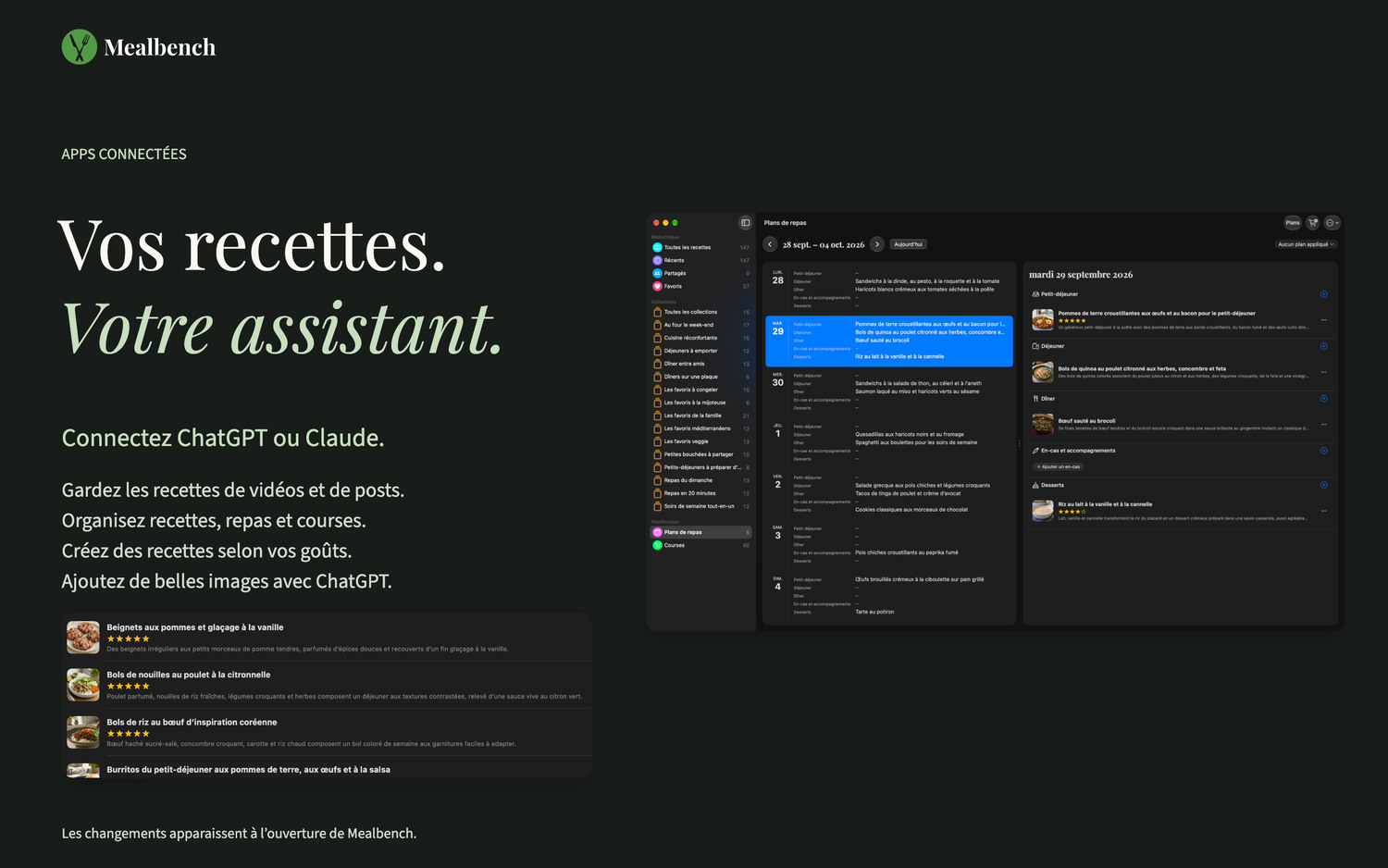1388x868 pixels.
Task: Open Bœuf sauté au brocoli recipe thumbnail
Action: pos(1043,425)
